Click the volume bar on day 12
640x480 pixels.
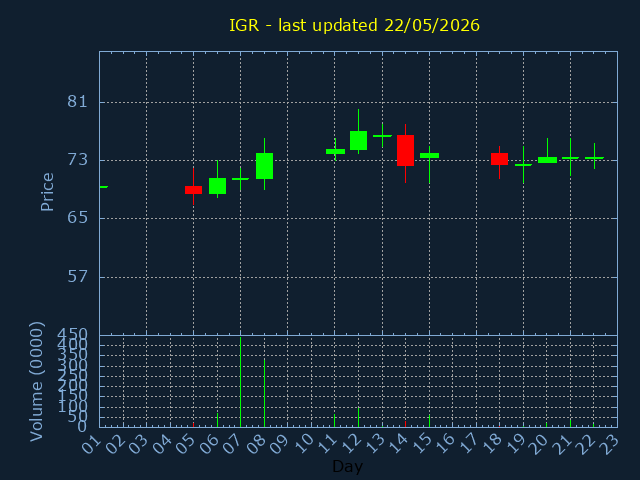point(358,417)
